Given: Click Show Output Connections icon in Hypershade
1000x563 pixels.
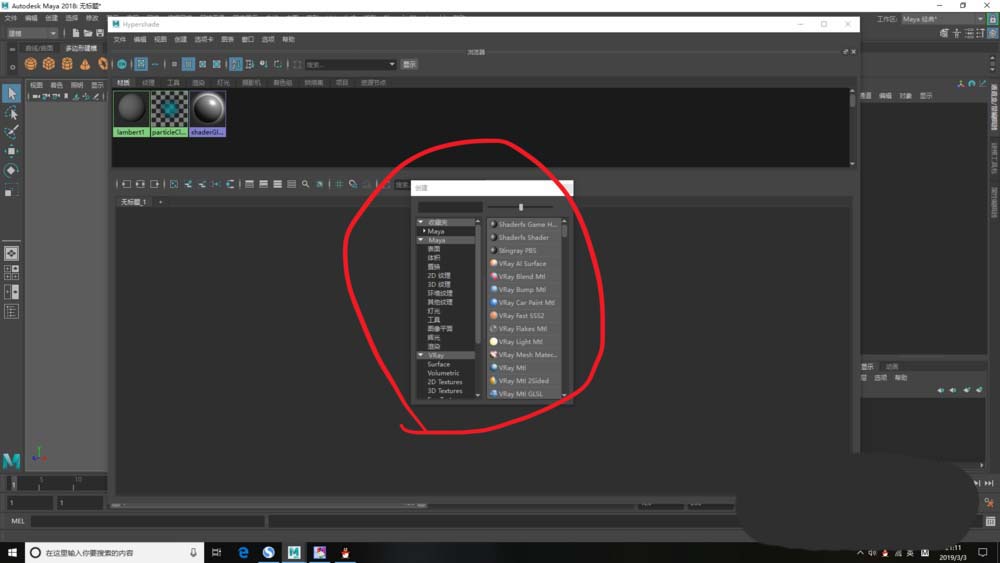Looking at the screenshot, I should [154, 184].
